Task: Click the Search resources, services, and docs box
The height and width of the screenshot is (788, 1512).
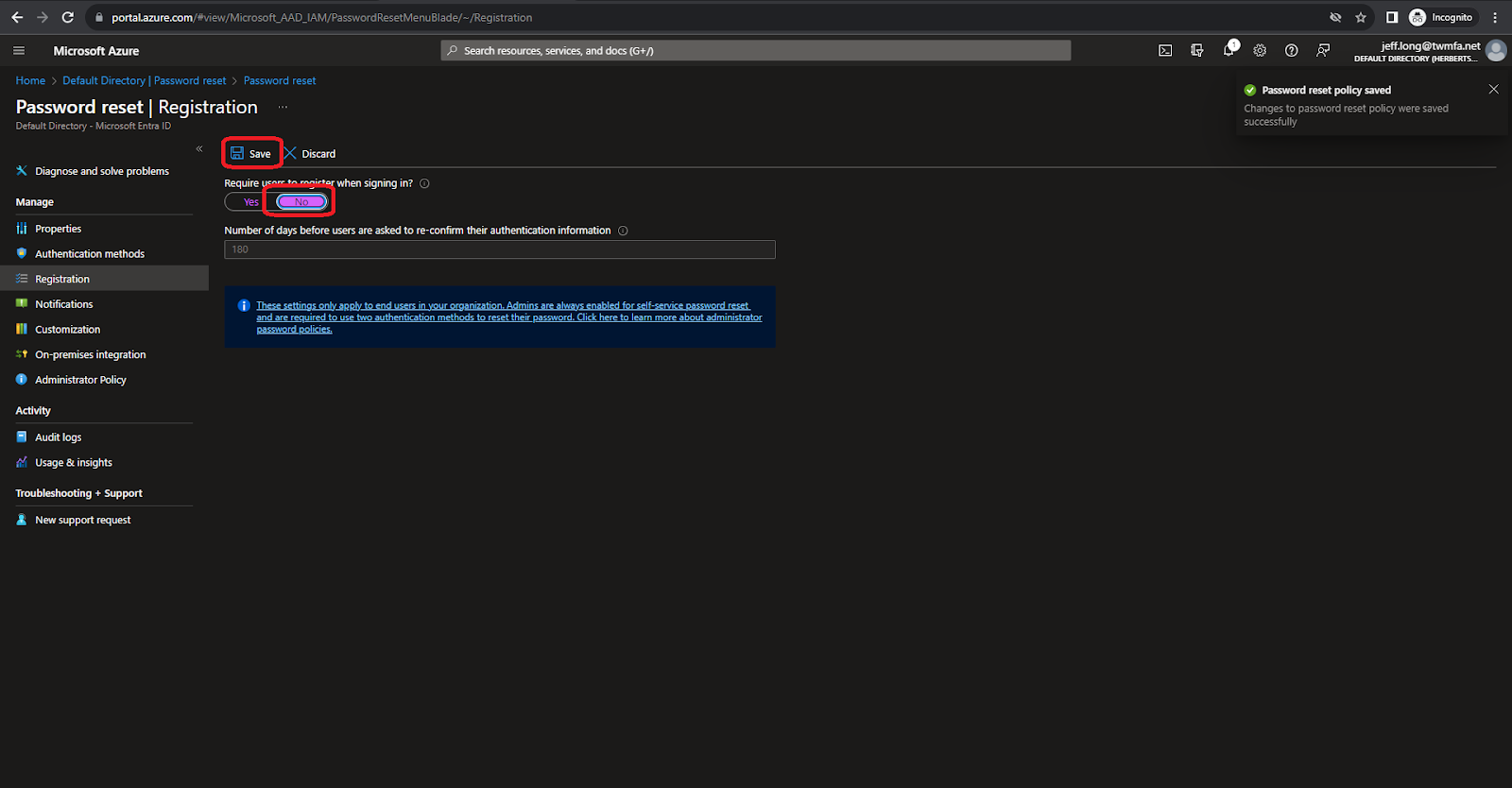Action: [x=756, y=50]
